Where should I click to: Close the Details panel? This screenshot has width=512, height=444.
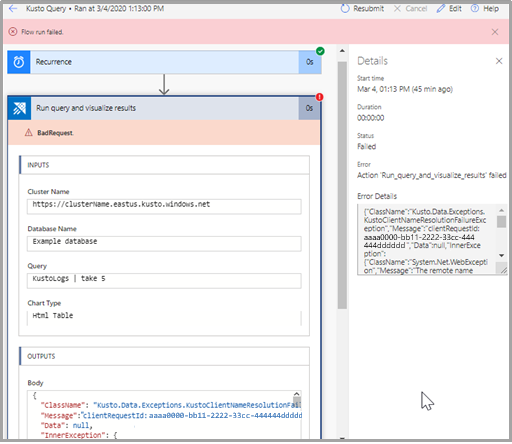point(499,61)
